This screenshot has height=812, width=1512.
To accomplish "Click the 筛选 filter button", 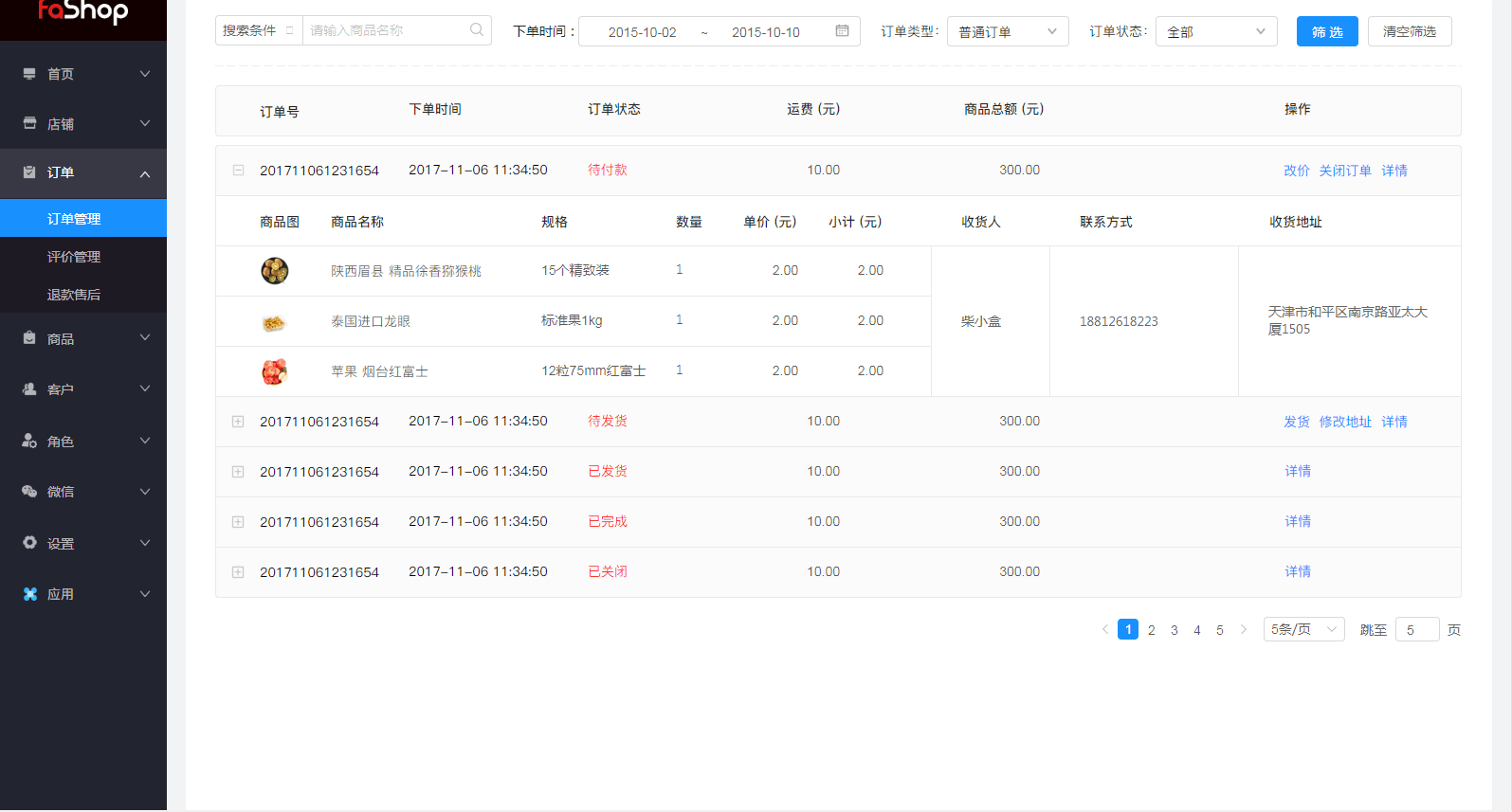I will click(1327, 31).
